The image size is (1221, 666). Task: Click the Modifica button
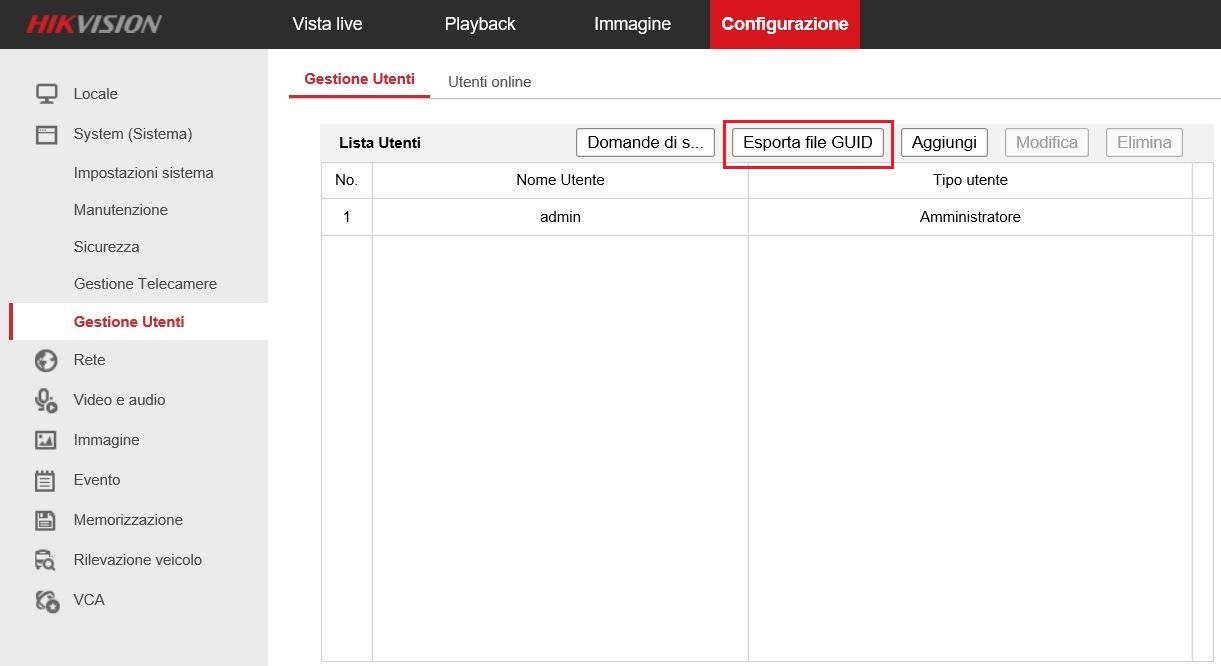[1046, 142]
